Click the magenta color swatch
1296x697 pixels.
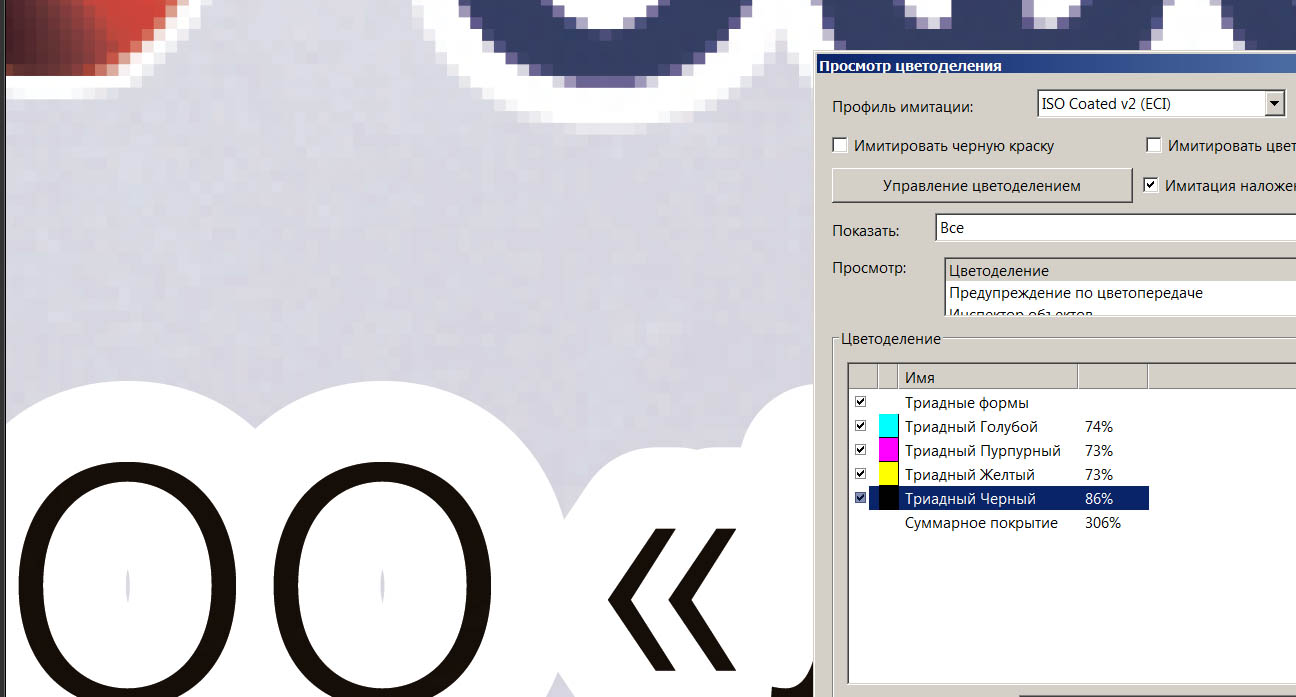pyautogui.click(x=888, y=450)
